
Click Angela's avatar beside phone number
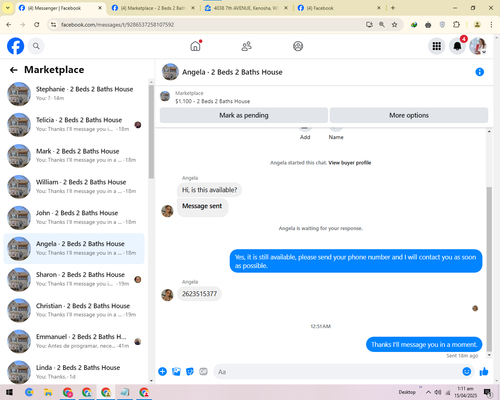point(167,295)
